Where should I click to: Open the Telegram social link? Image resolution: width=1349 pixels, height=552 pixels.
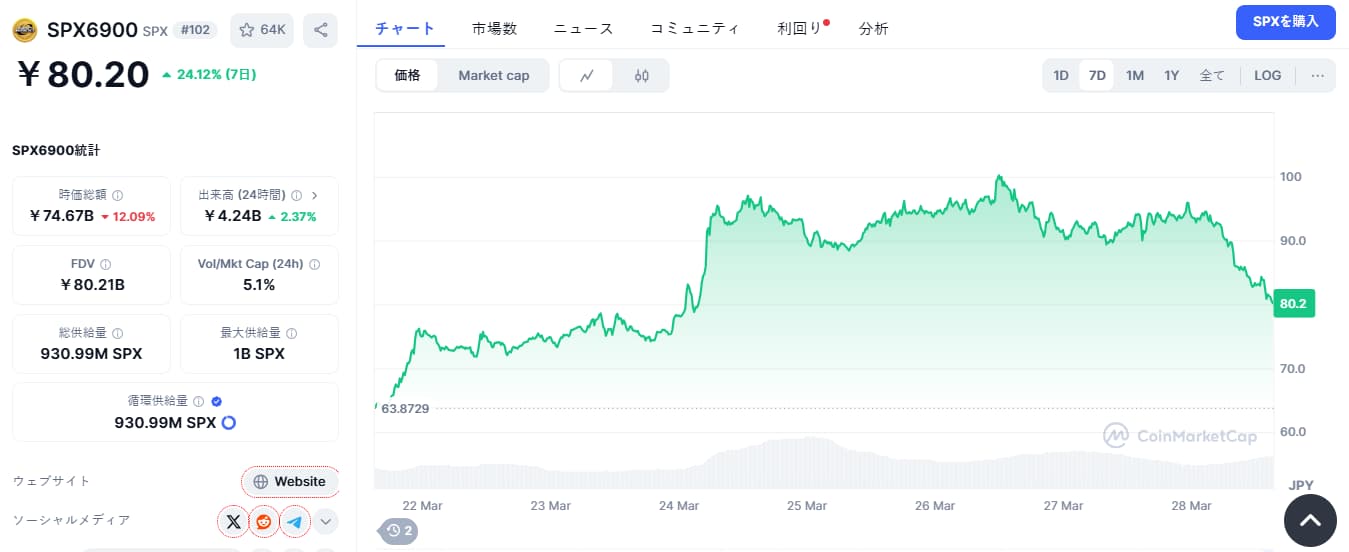point(294,521)
